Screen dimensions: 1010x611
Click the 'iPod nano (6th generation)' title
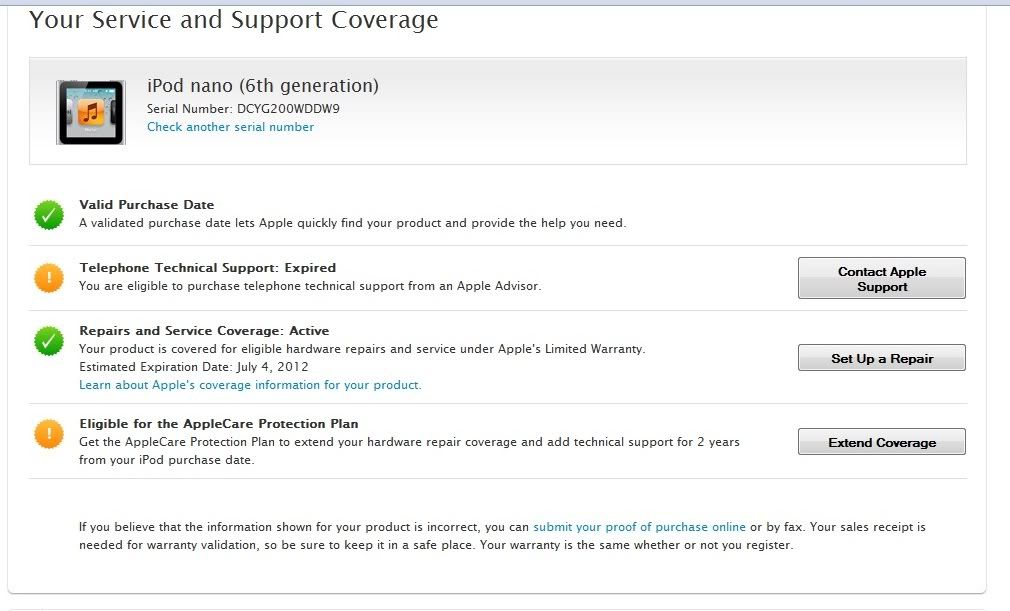point(263,86)
